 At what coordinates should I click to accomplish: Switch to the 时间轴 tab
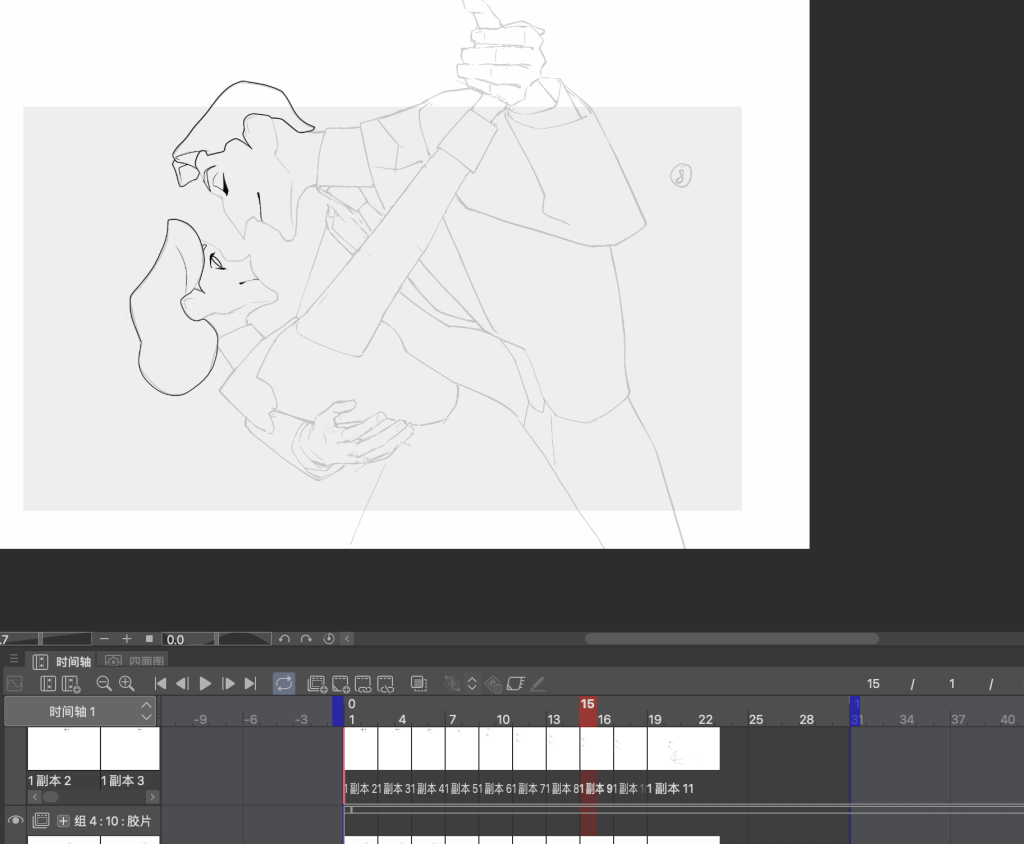click(63, 662)
